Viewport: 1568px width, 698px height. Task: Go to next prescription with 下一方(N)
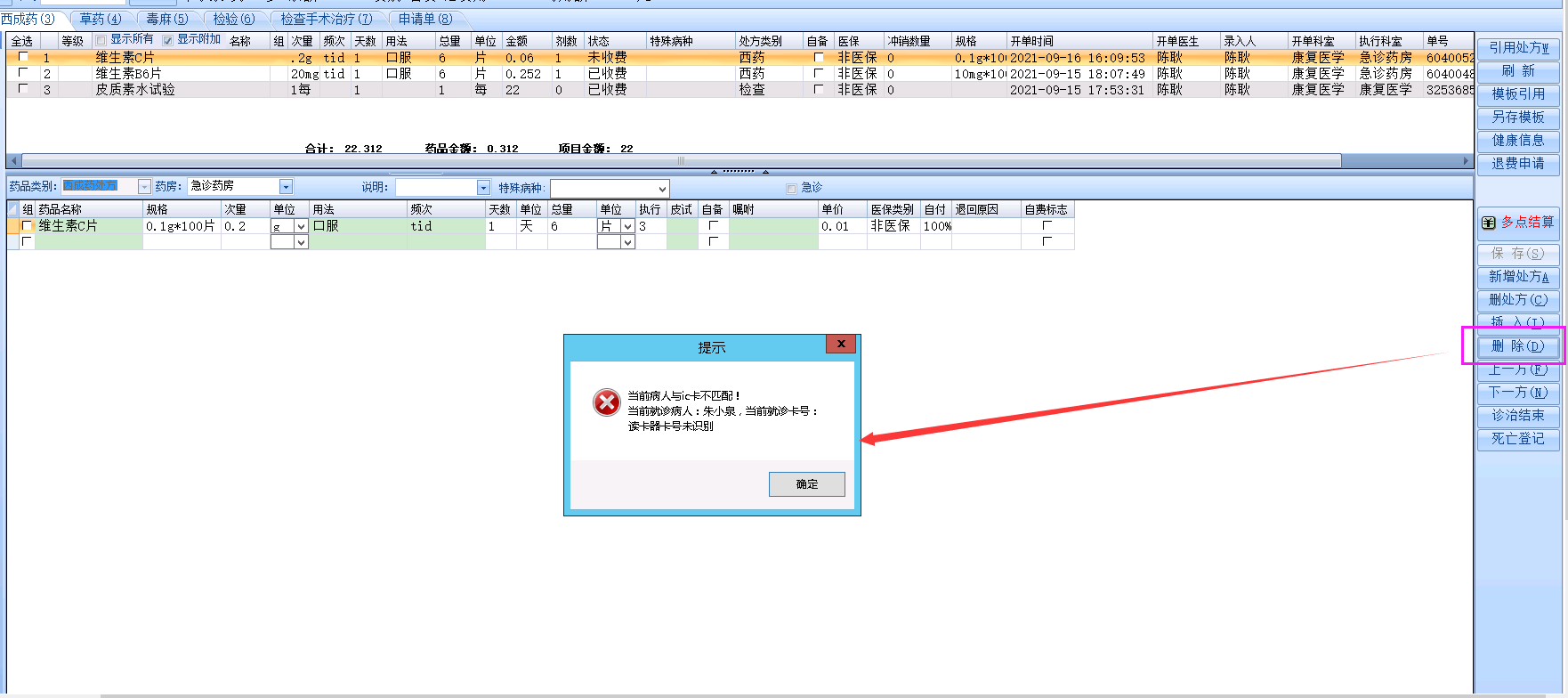coord(1518,393)
